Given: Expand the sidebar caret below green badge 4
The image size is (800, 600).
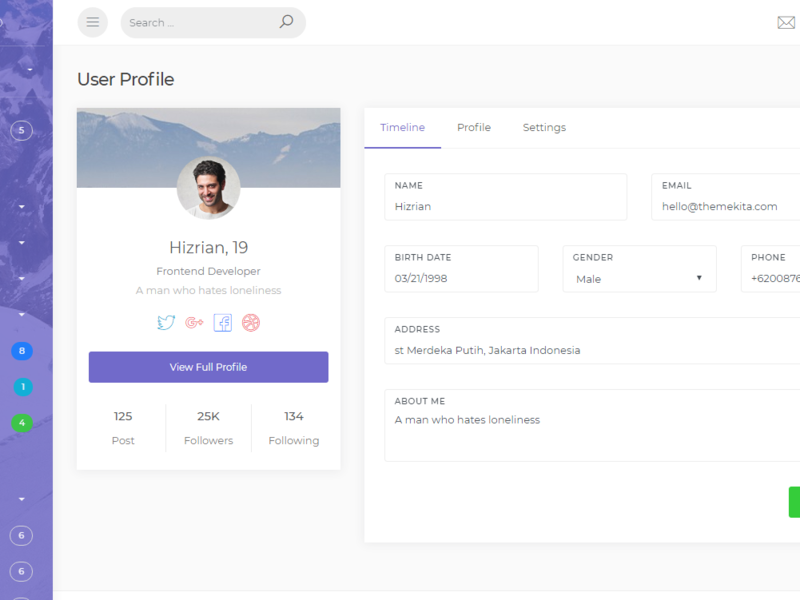Looking at the screenshot, I should [x=21, y=498].
